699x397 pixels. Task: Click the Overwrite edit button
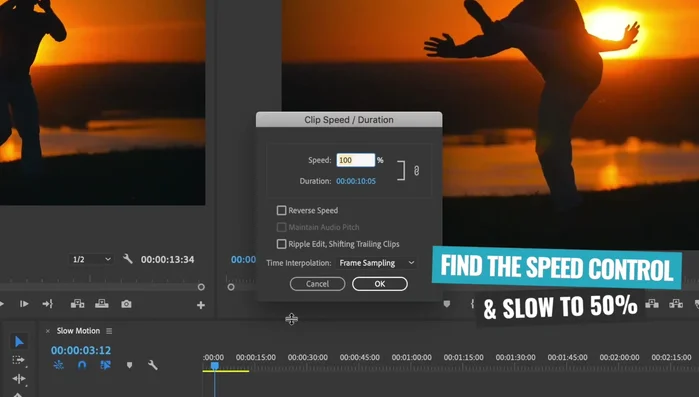[102, 304]
